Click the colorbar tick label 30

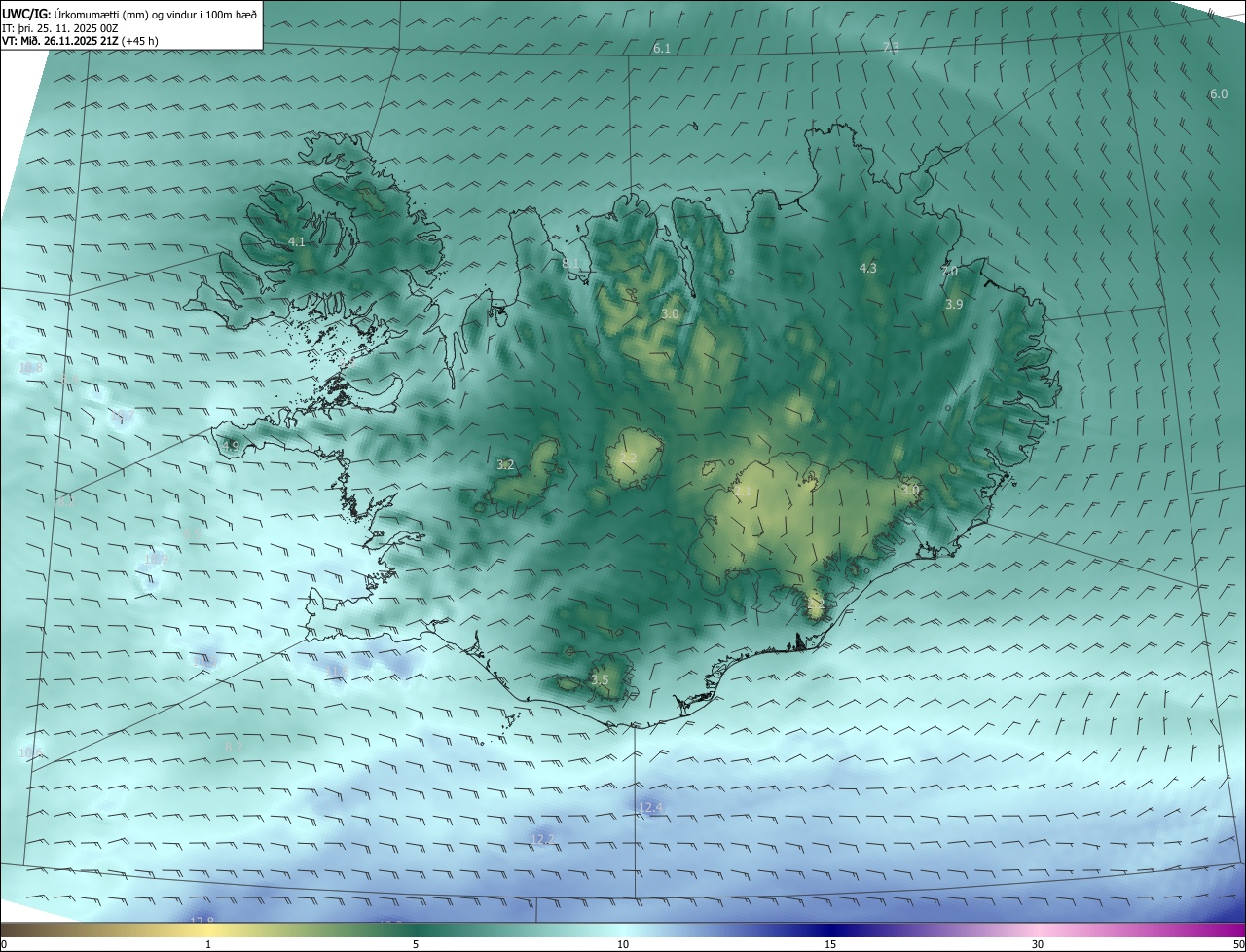(1038, 944)
